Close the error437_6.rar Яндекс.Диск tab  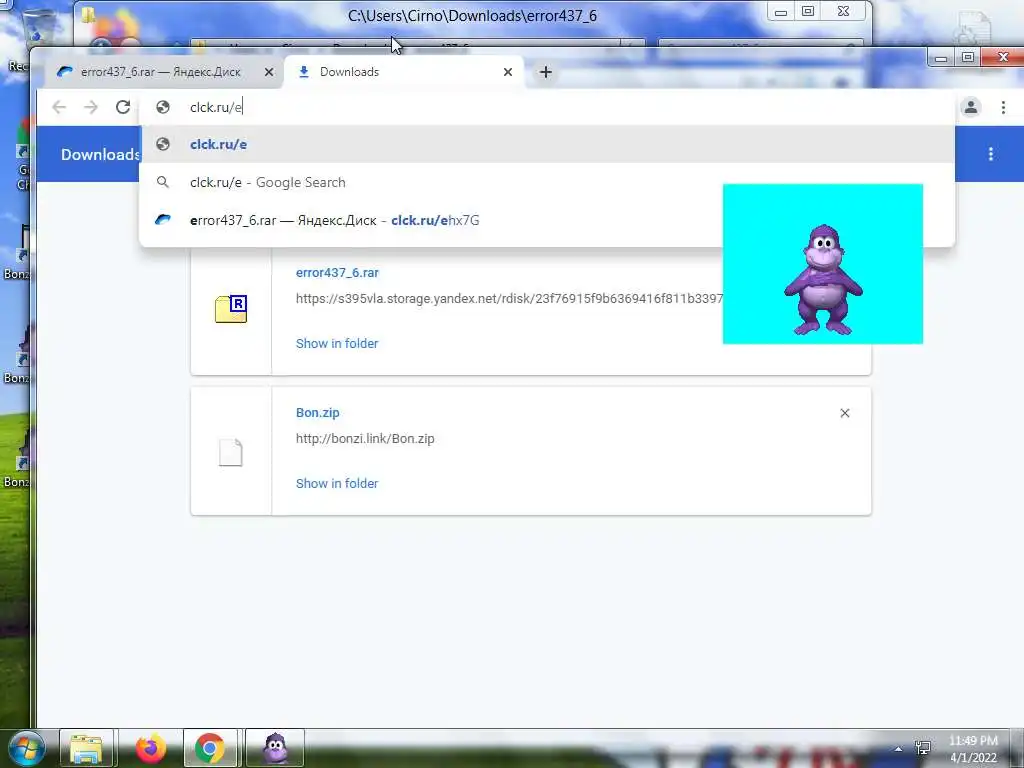click(x=269, y=72)
